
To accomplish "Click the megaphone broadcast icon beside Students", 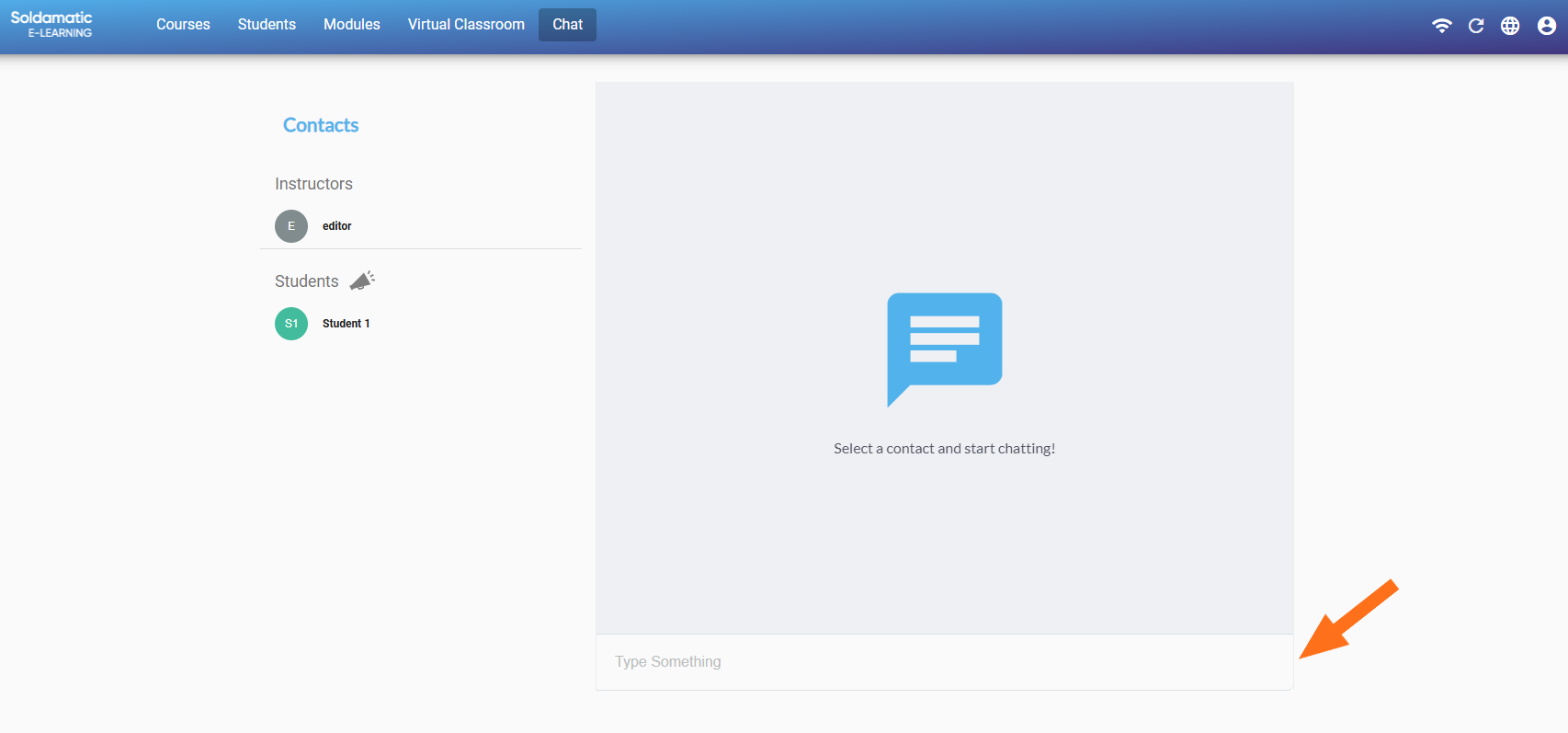I will tap(362, 281).
